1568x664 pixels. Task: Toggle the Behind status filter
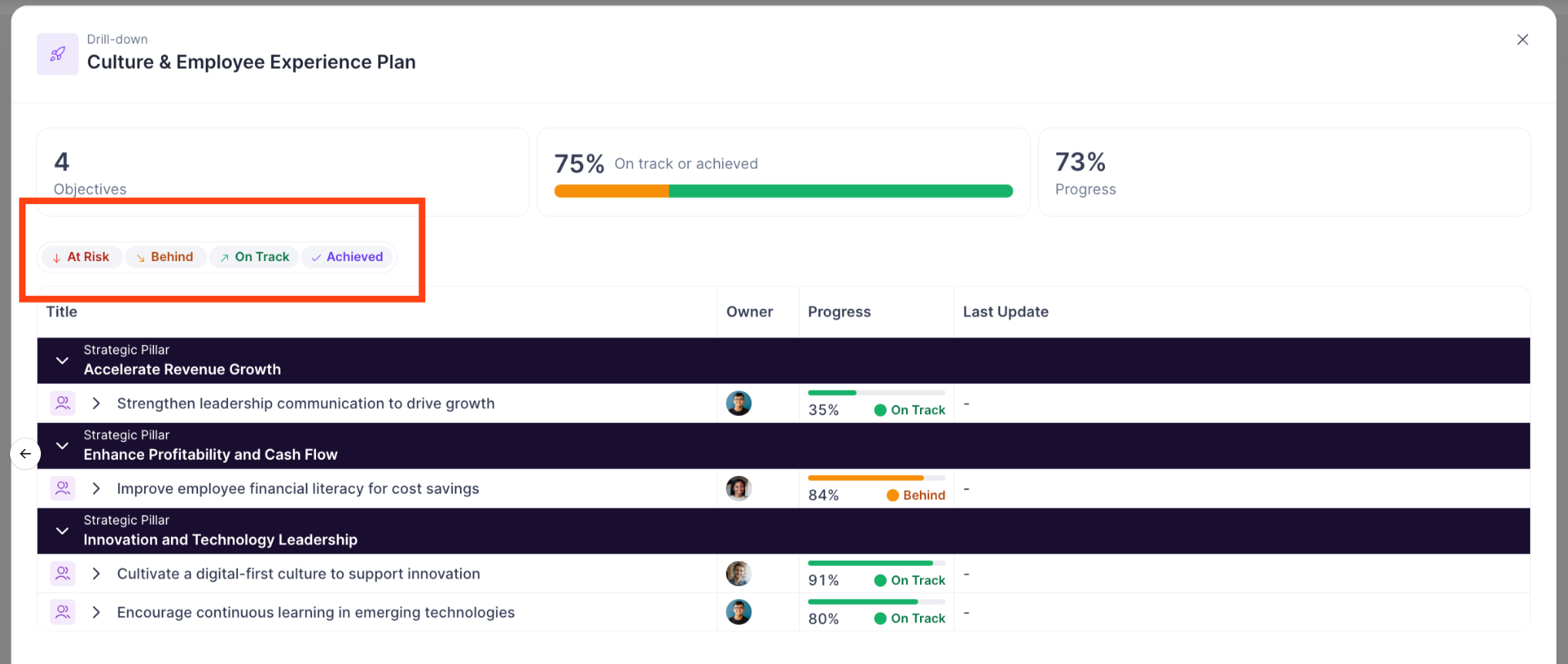(165, 257)
